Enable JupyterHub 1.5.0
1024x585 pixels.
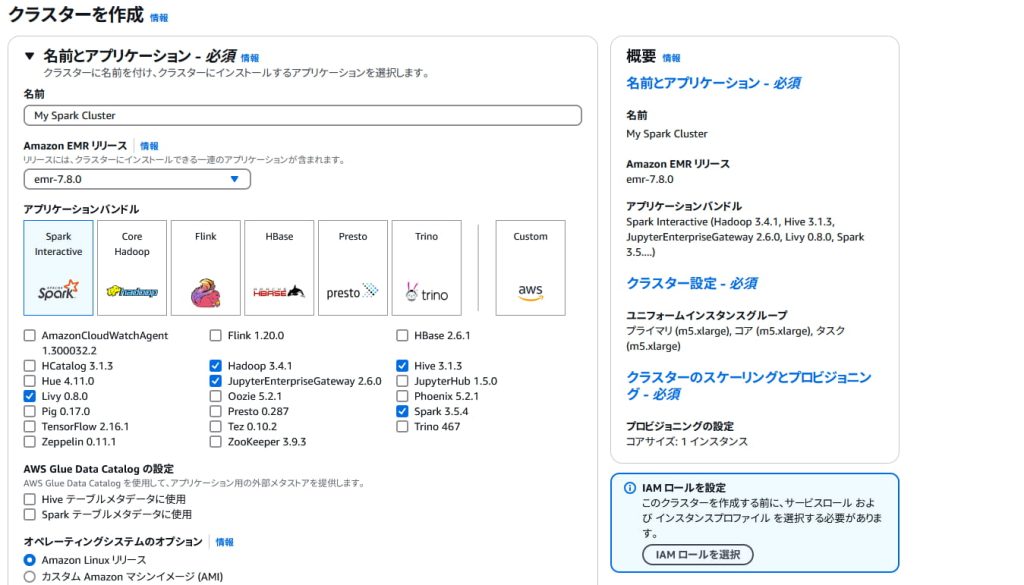tap(402, 381)
